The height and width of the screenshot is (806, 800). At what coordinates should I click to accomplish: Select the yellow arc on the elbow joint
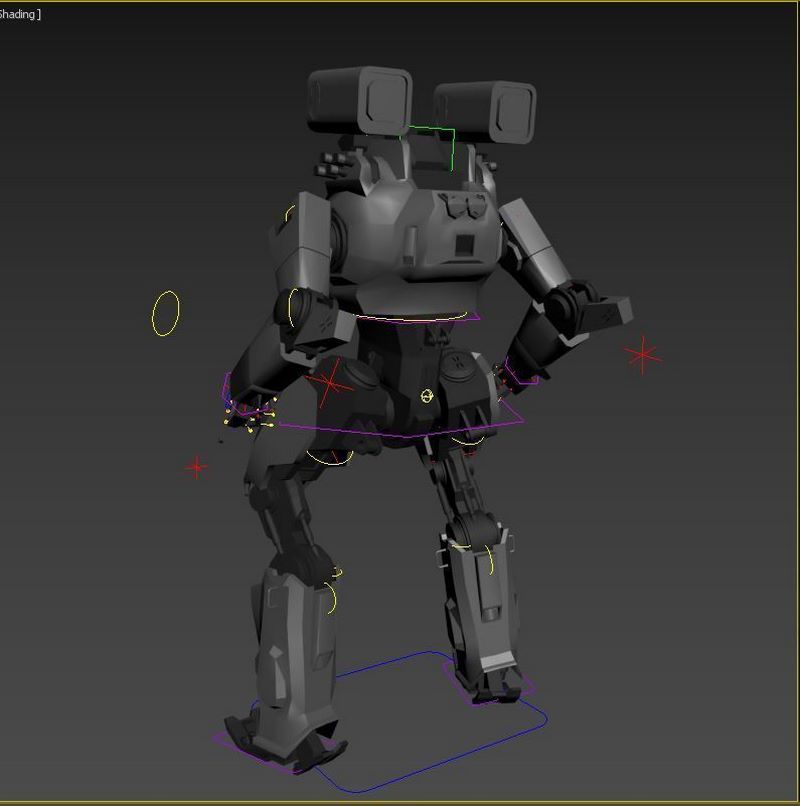(x=292, y=307)
